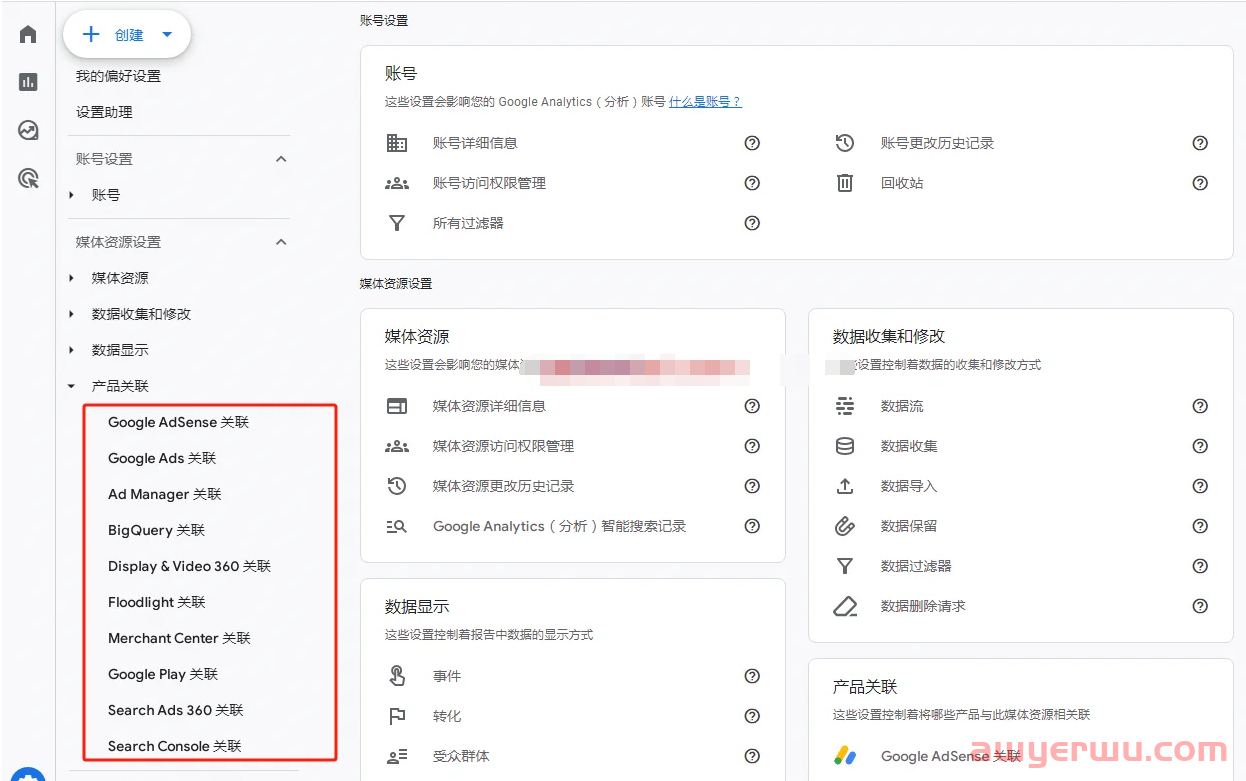Click the filter icon beside 所有过滤器
Screen dimensions: 1246x781
397,223
